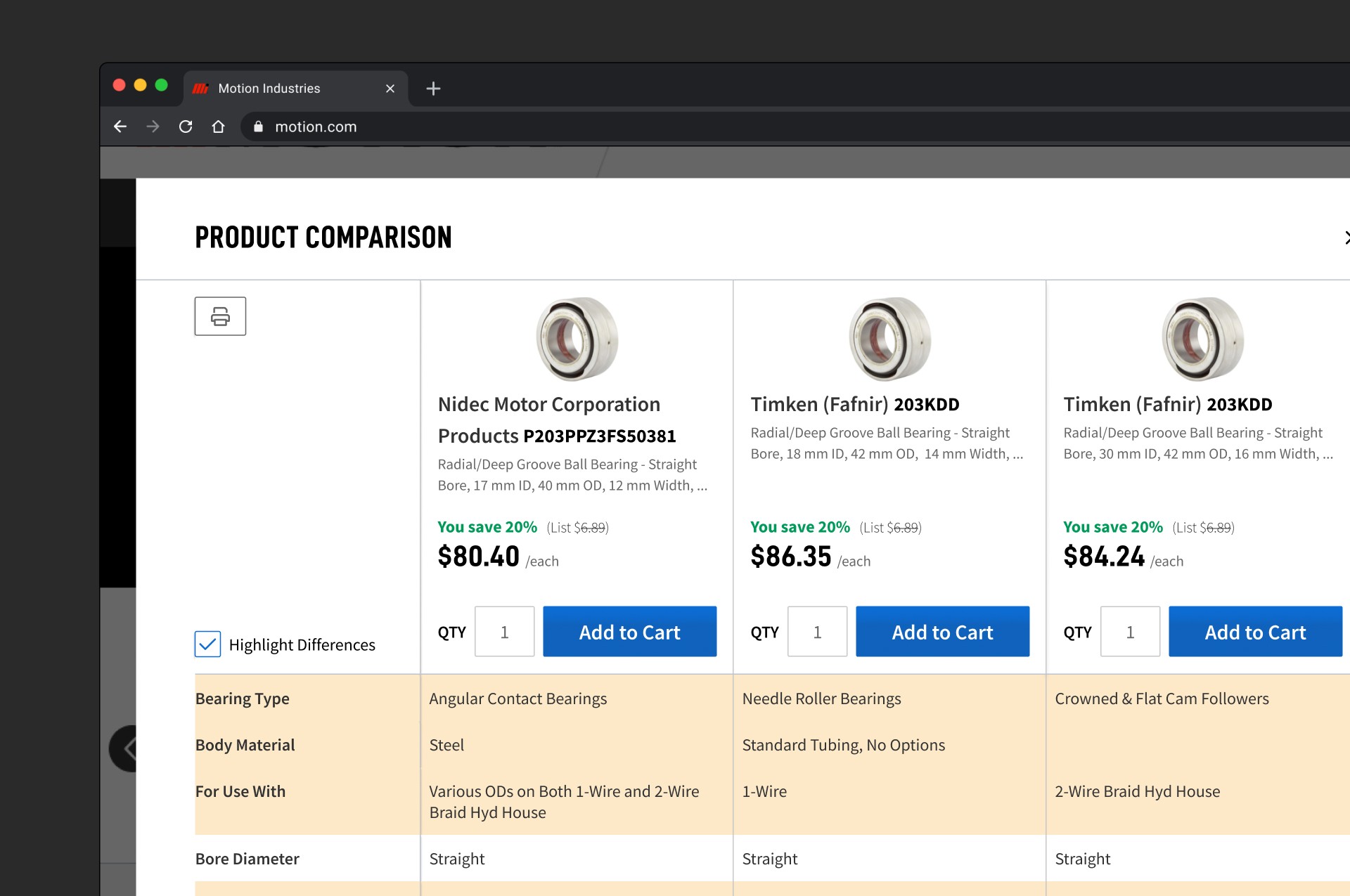Click the QTY field for the $84.24 bearing
The width and height of the screenshot is (1350, 896).
(x=1130, y=632)
